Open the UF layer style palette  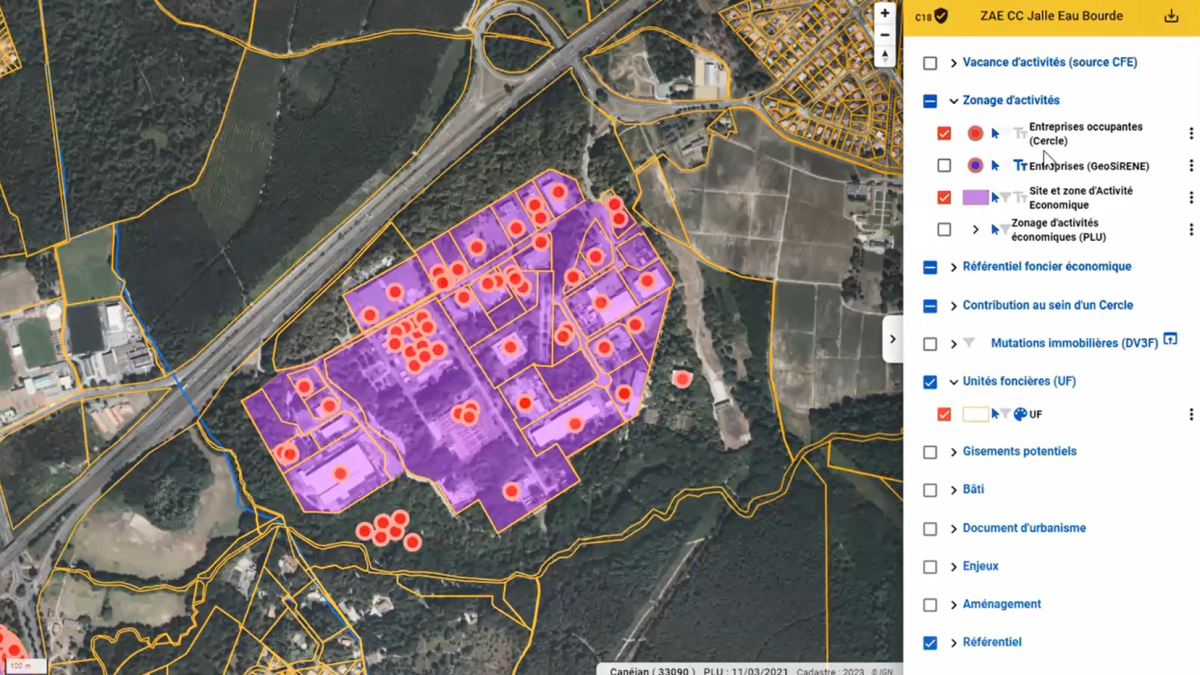(x=1020, y=414)
